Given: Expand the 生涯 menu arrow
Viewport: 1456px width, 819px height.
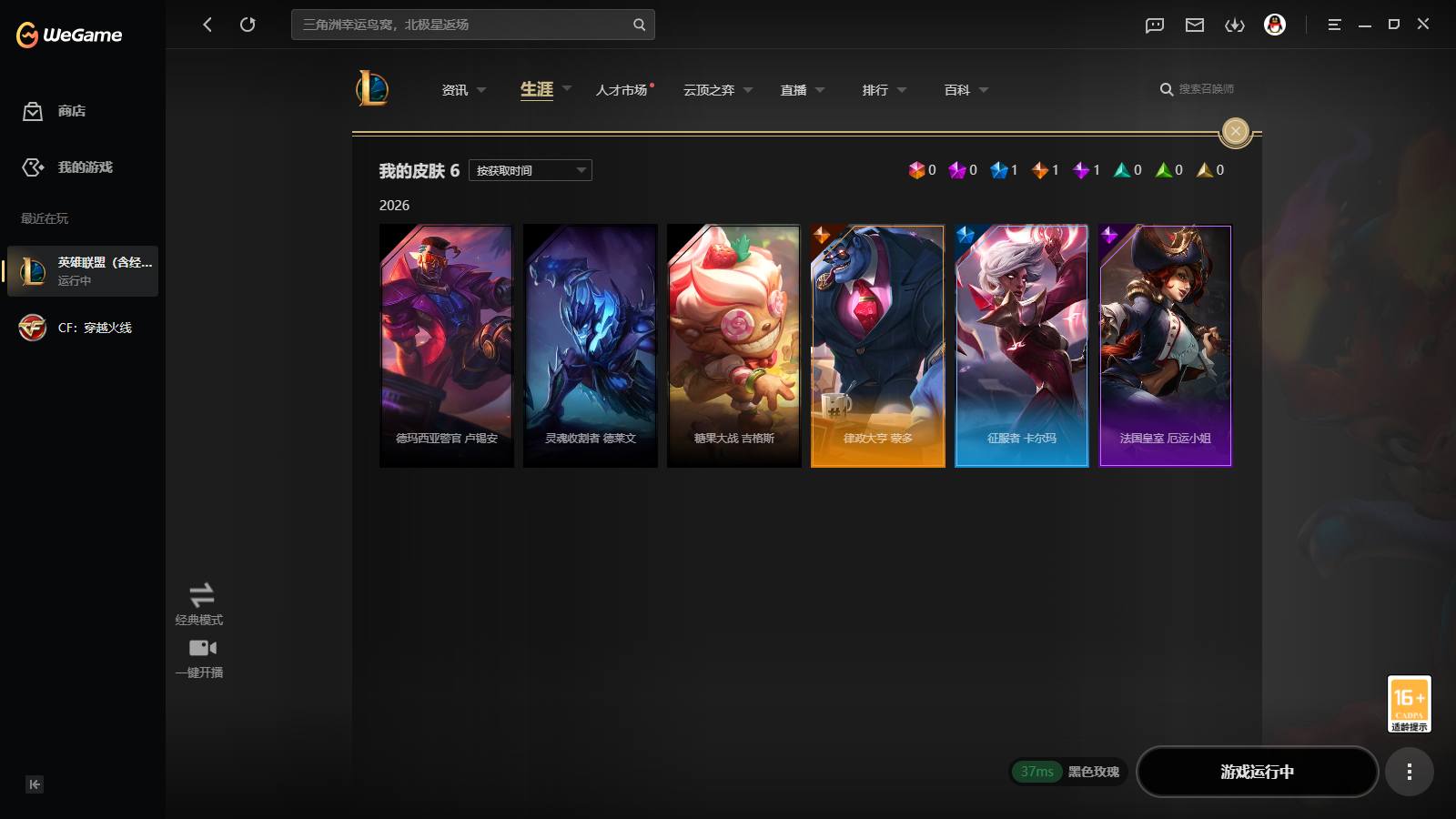Looking at the screenshot, I should [x=567, y=89].
